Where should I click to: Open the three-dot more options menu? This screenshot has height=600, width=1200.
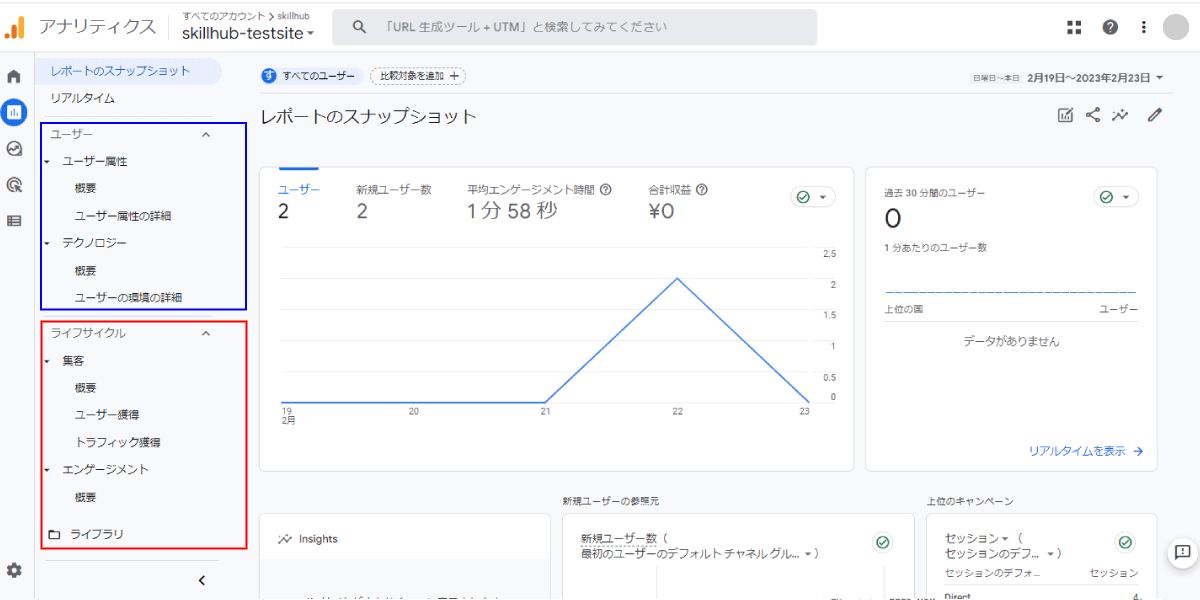pos(1144,27)
